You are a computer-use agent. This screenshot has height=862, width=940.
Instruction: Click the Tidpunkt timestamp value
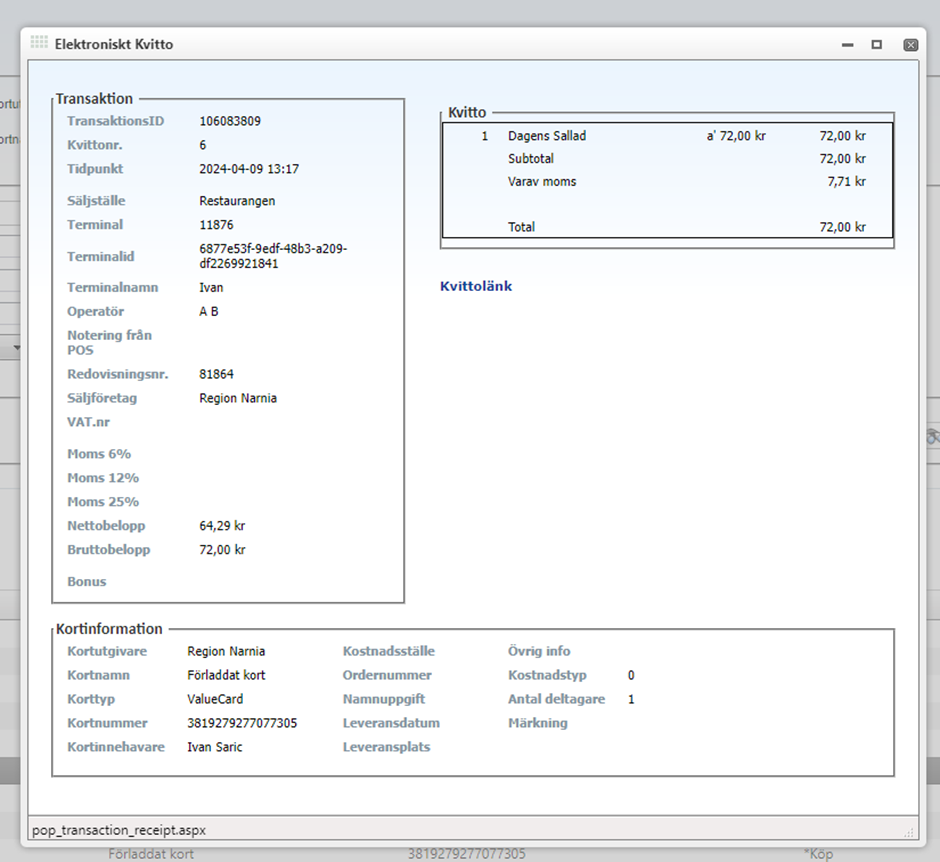pos(249,169)
